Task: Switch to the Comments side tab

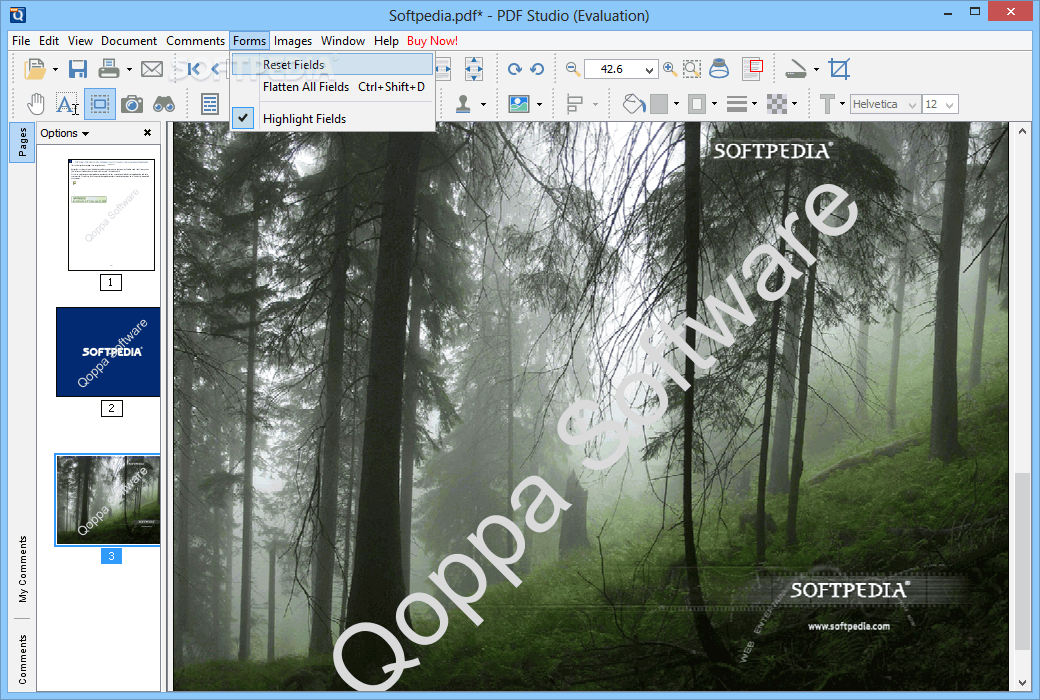Action: click(x=23, y=659)
